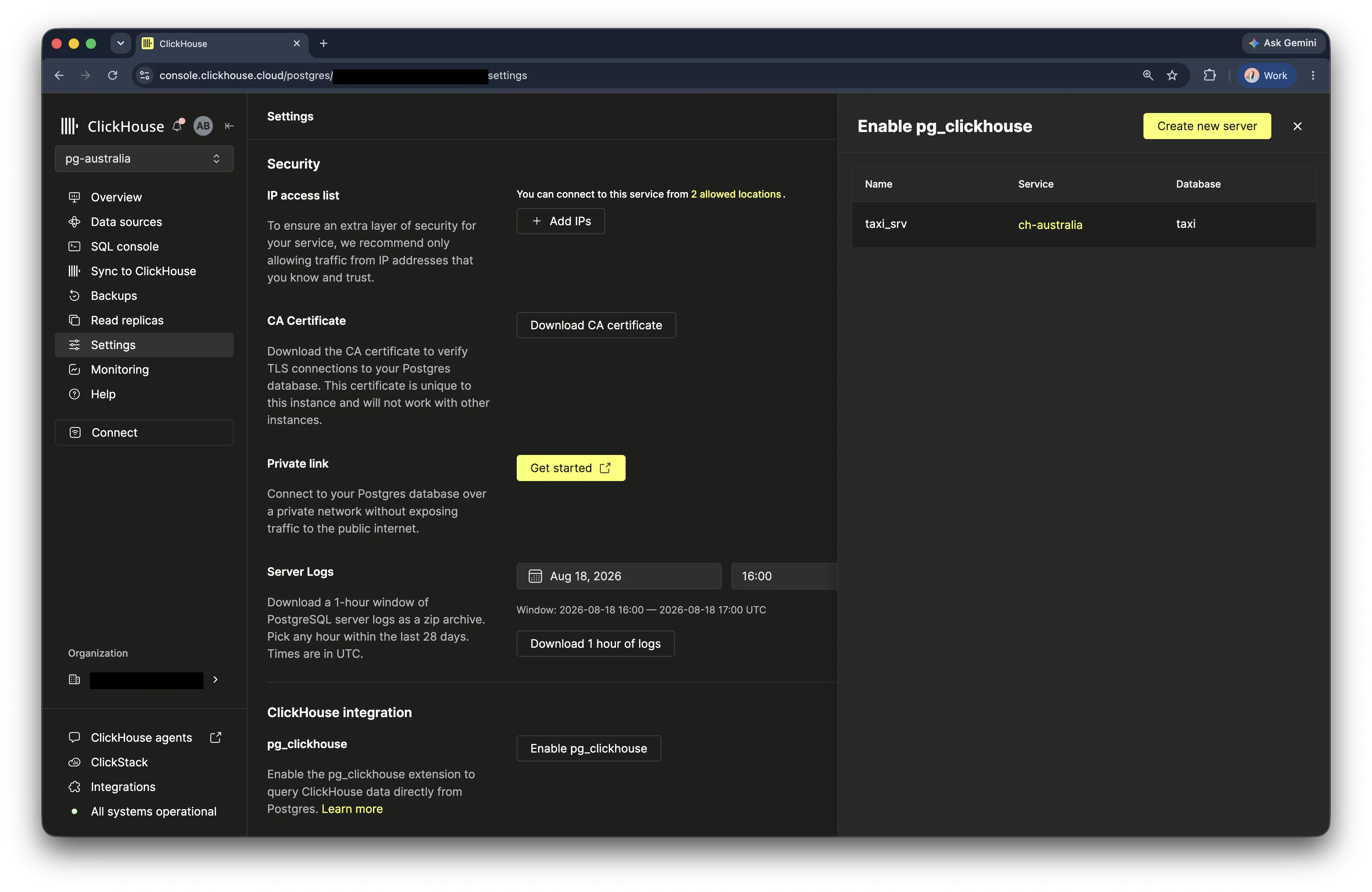Click the organization building icon
This screenshot has height=892, width=1372.
click(74, 679)
